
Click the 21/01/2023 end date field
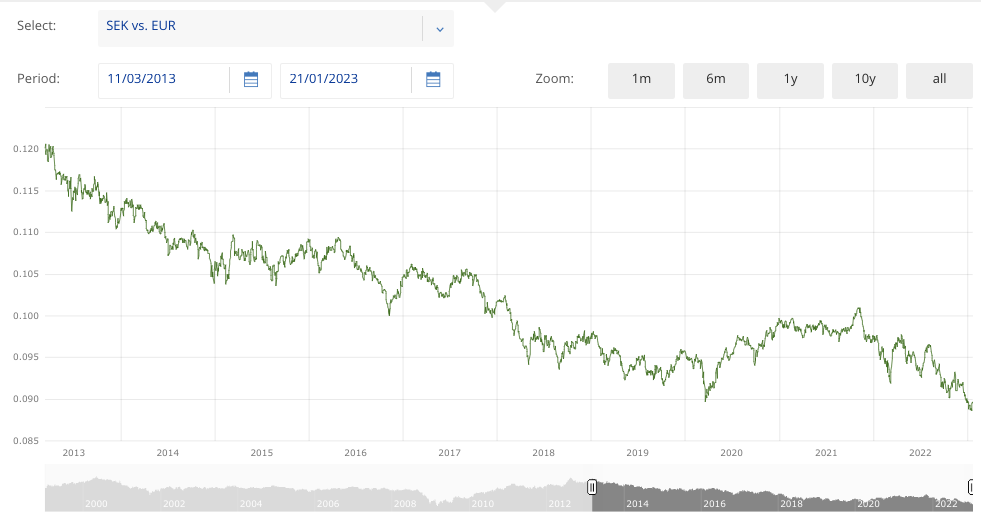tap(345, 80)
